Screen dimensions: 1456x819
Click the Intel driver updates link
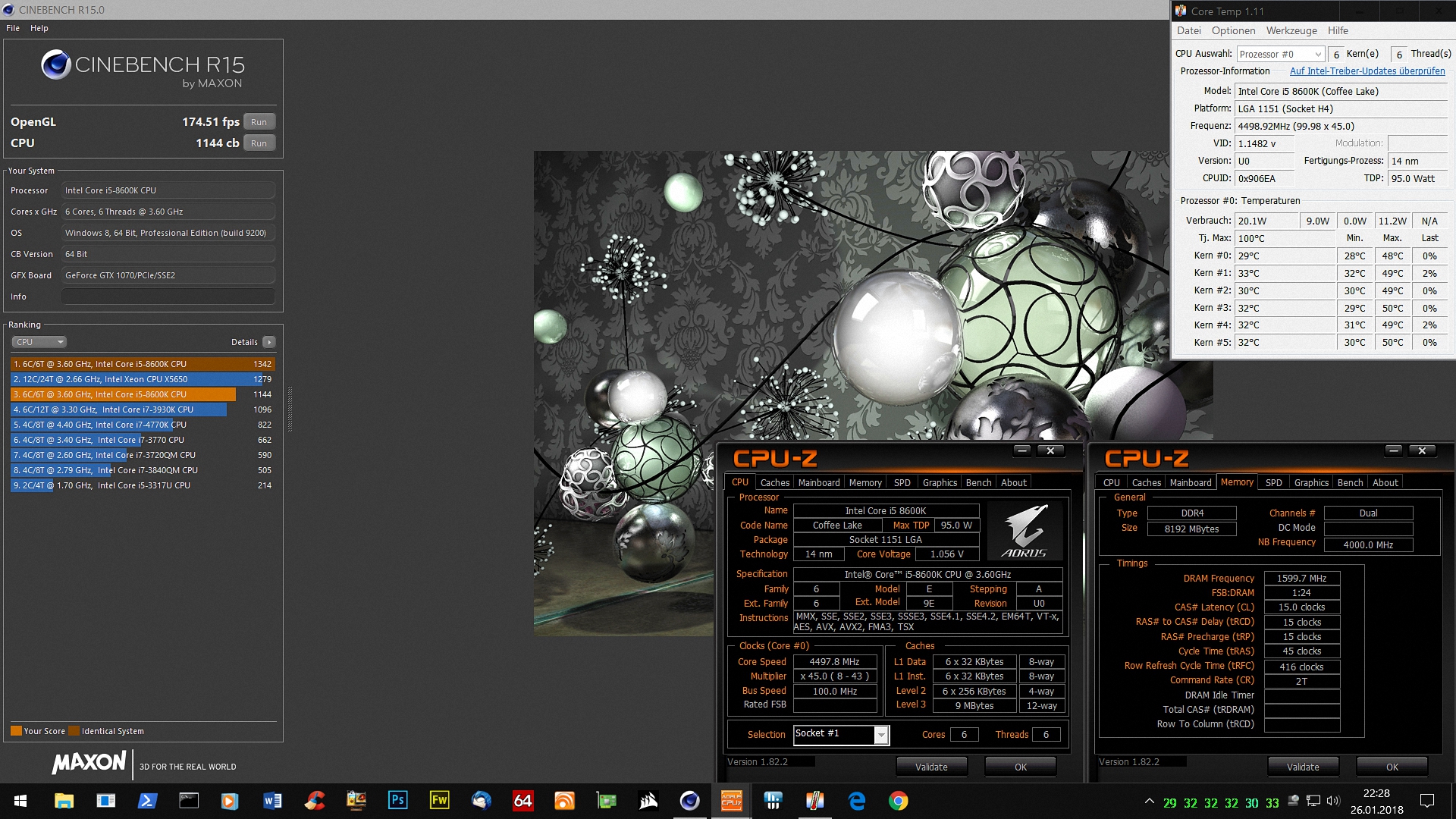pyautogui.click(x=1367, y=71)
